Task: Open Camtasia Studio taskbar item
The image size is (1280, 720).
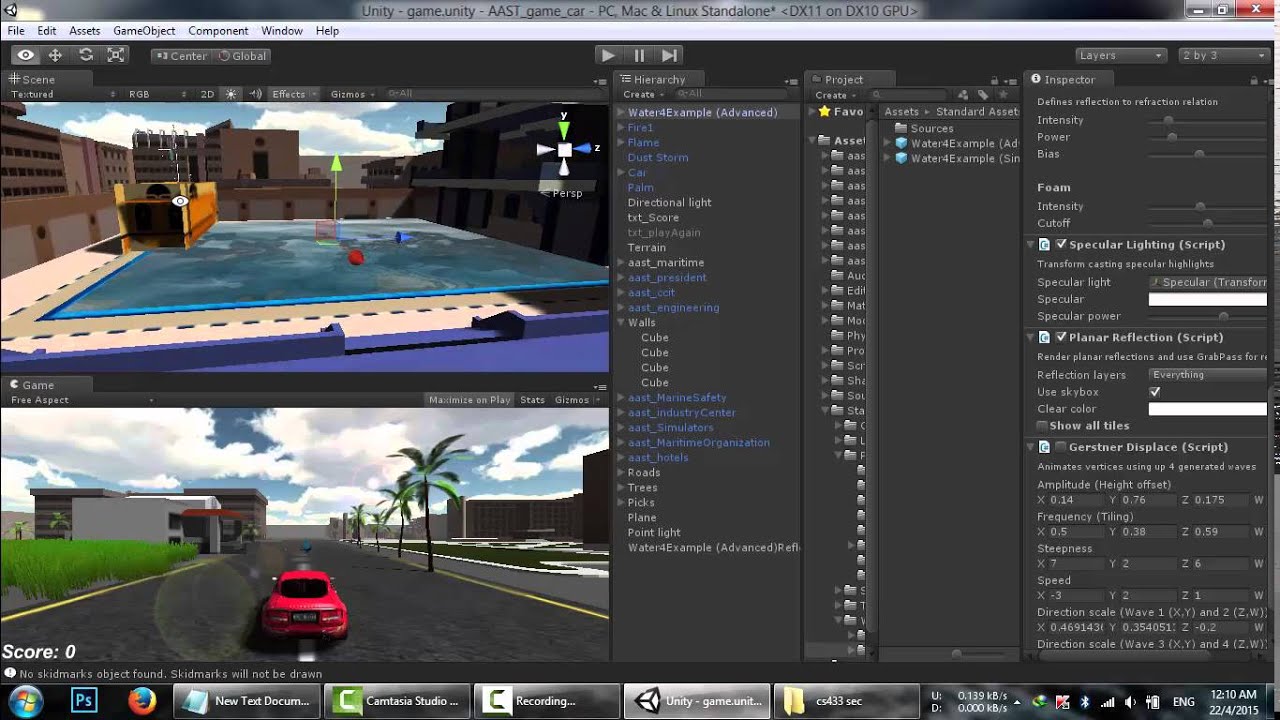Action: pos(398,701)
